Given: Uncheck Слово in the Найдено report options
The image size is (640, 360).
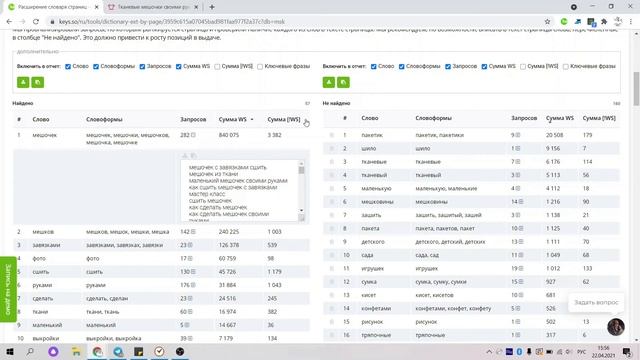Looking at the screenshot, I should (68, 67).
